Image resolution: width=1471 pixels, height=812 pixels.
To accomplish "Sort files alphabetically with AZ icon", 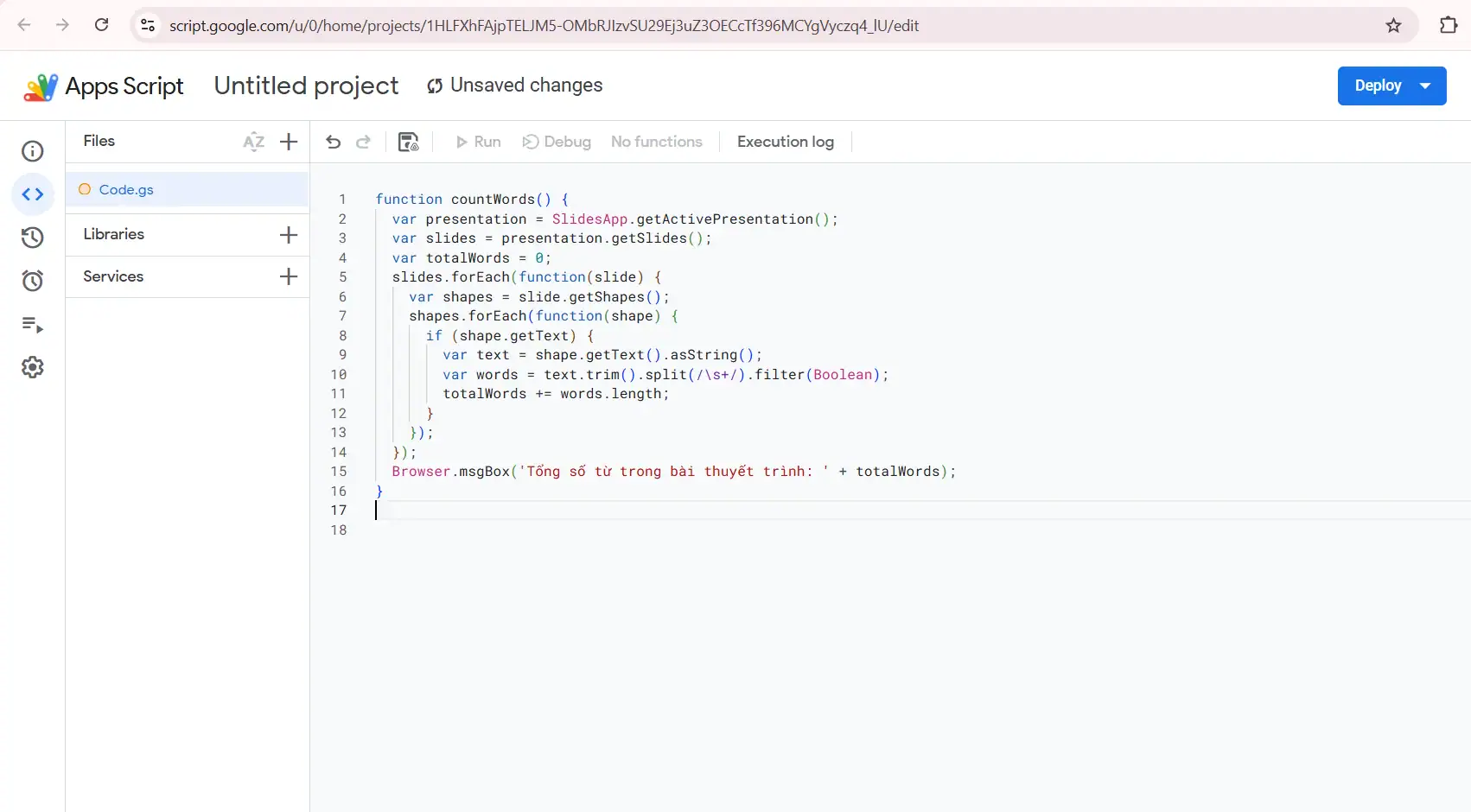I will tap(253, 142).
